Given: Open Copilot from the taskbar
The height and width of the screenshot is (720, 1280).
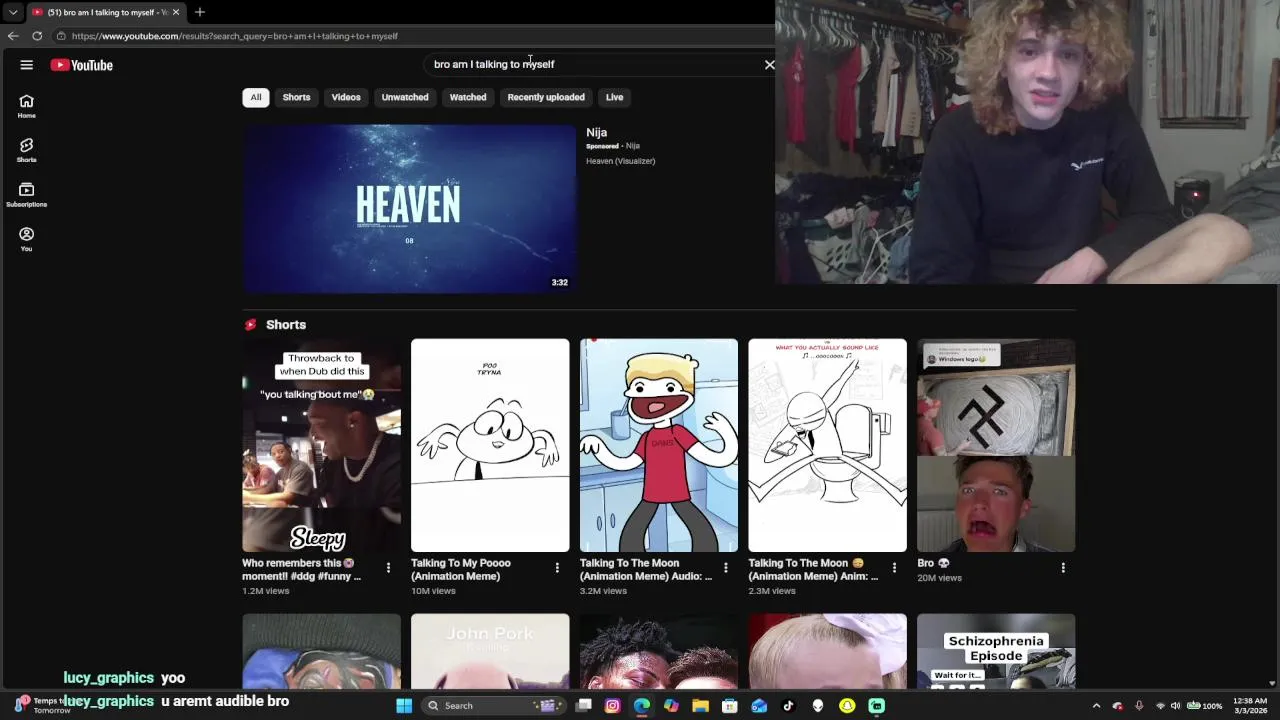Looking at the screenshot, I should [671, 706].
